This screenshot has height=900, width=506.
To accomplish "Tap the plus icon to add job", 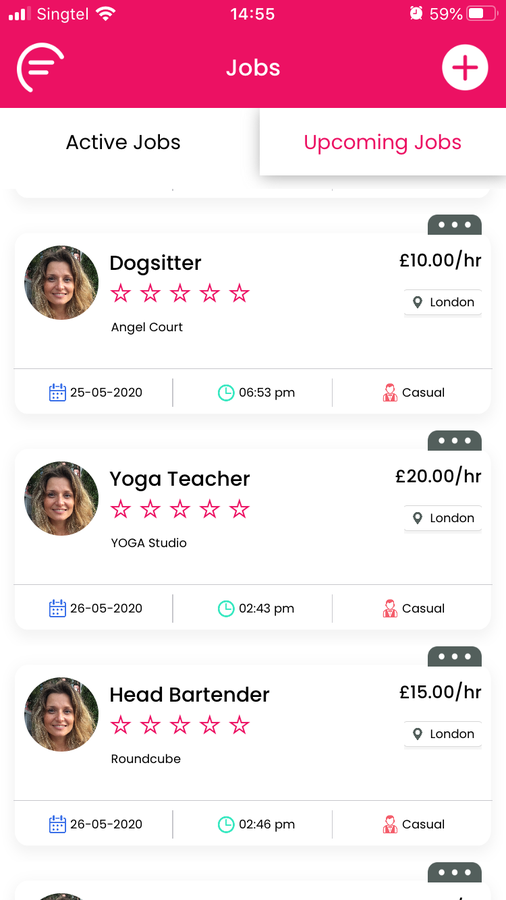I will pyautogui.click(x=465, y=67).
